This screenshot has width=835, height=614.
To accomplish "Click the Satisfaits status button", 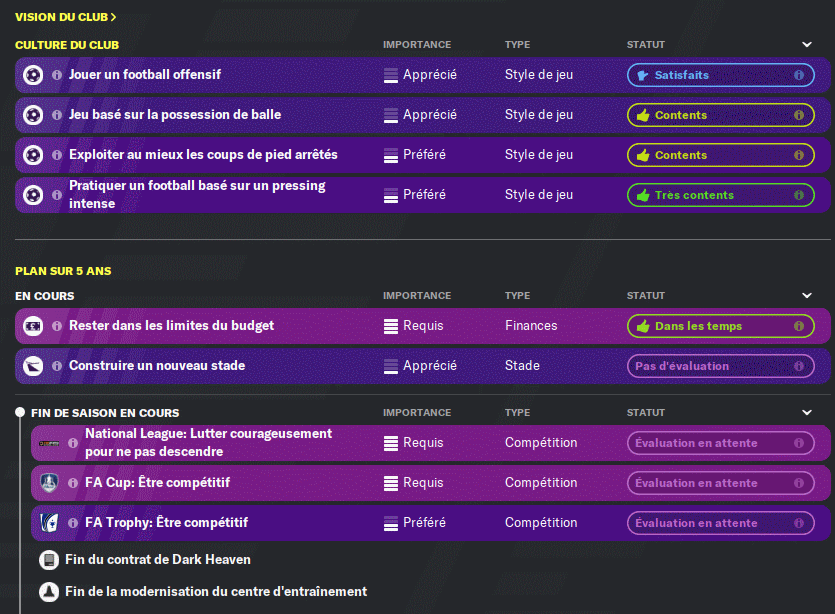I will click(x=720, y=75).
